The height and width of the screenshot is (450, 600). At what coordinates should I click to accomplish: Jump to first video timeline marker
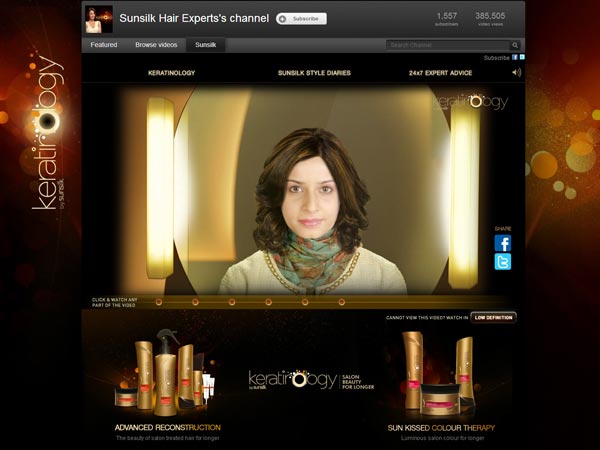(159, 301)
